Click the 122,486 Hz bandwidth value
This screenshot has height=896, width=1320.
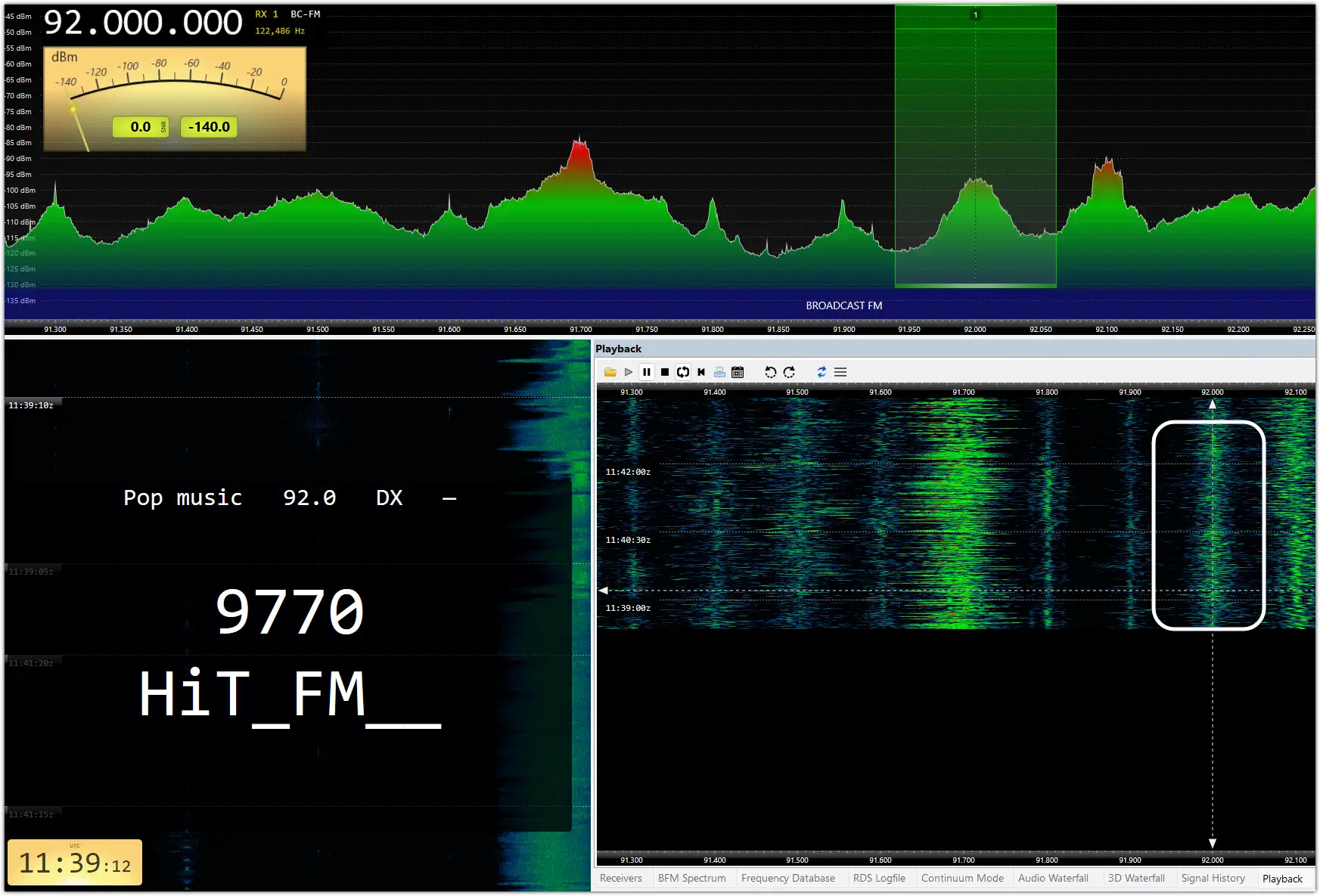(280, 31)
